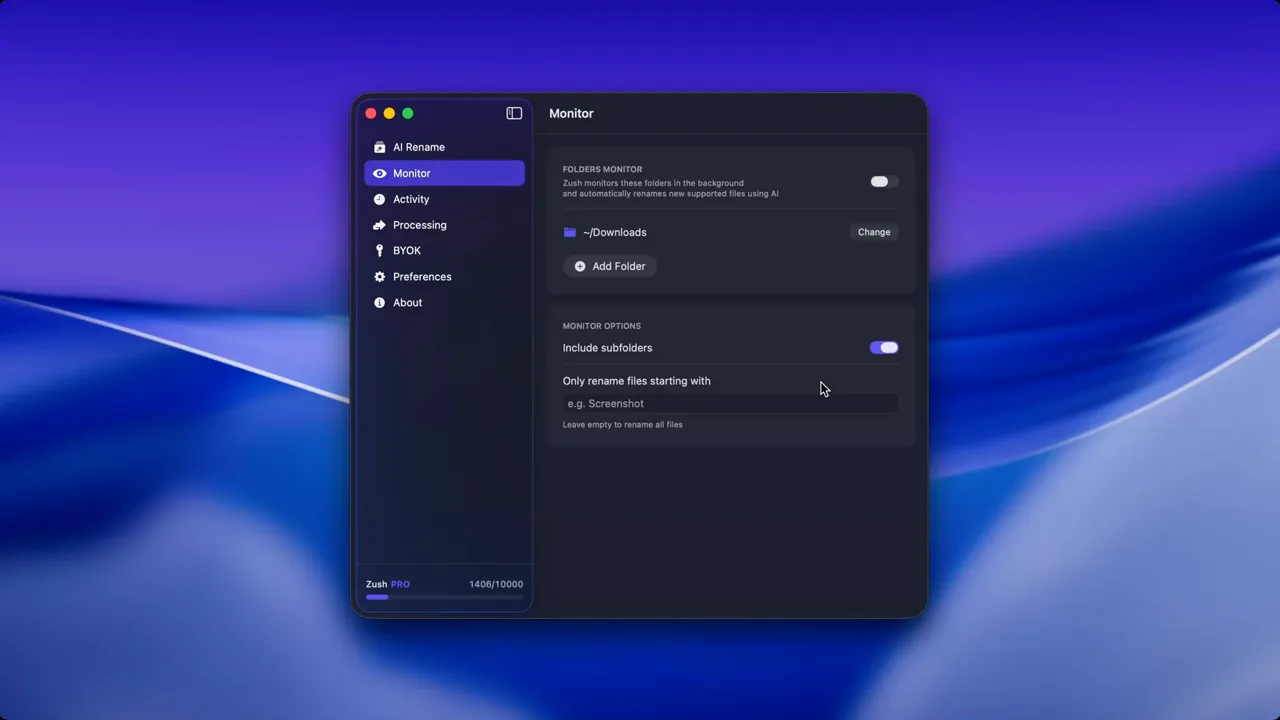Enable the Folders Monitor switch

pyautogui.click(x=884, y=181)
